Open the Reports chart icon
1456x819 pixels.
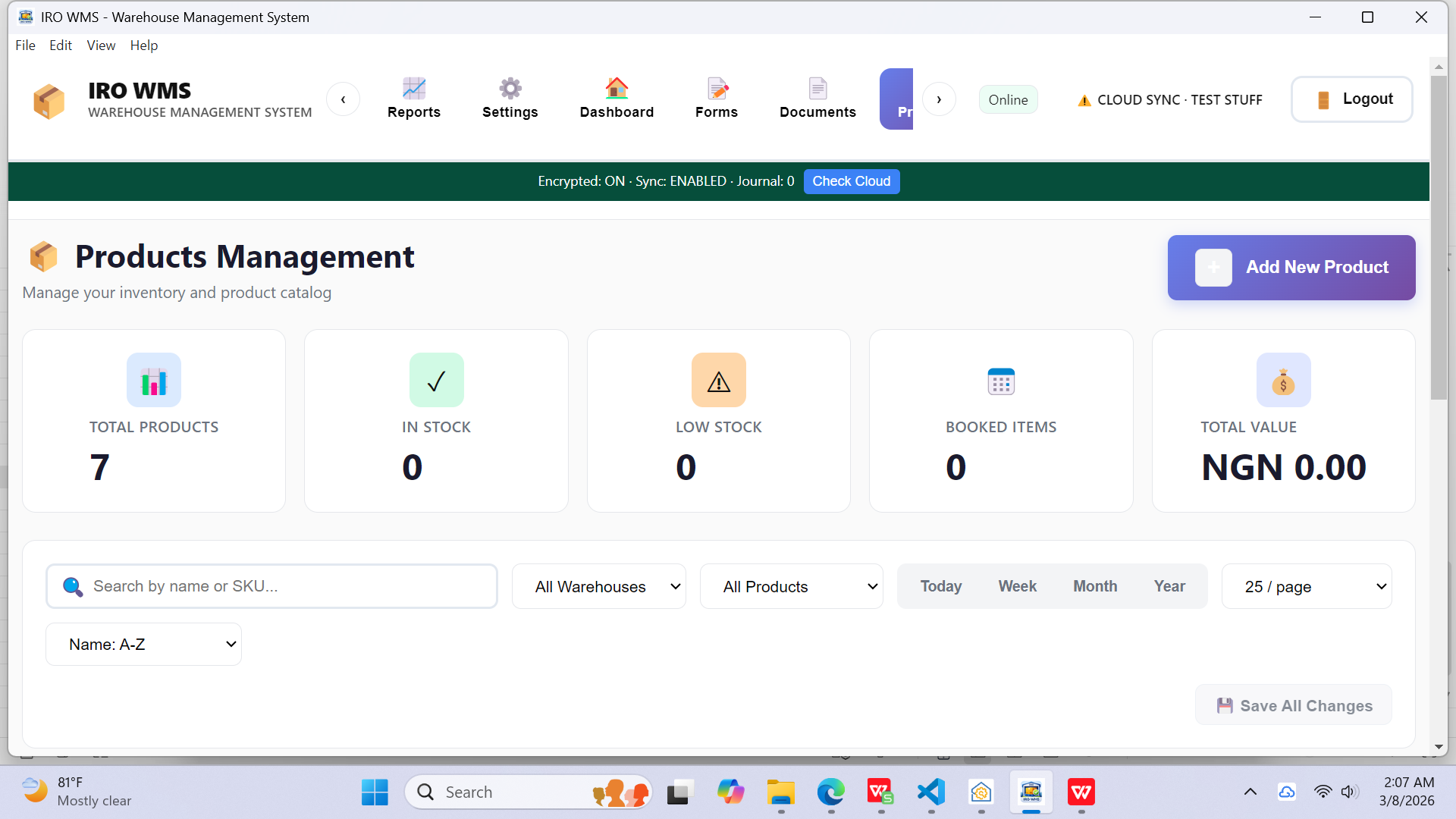413,89
